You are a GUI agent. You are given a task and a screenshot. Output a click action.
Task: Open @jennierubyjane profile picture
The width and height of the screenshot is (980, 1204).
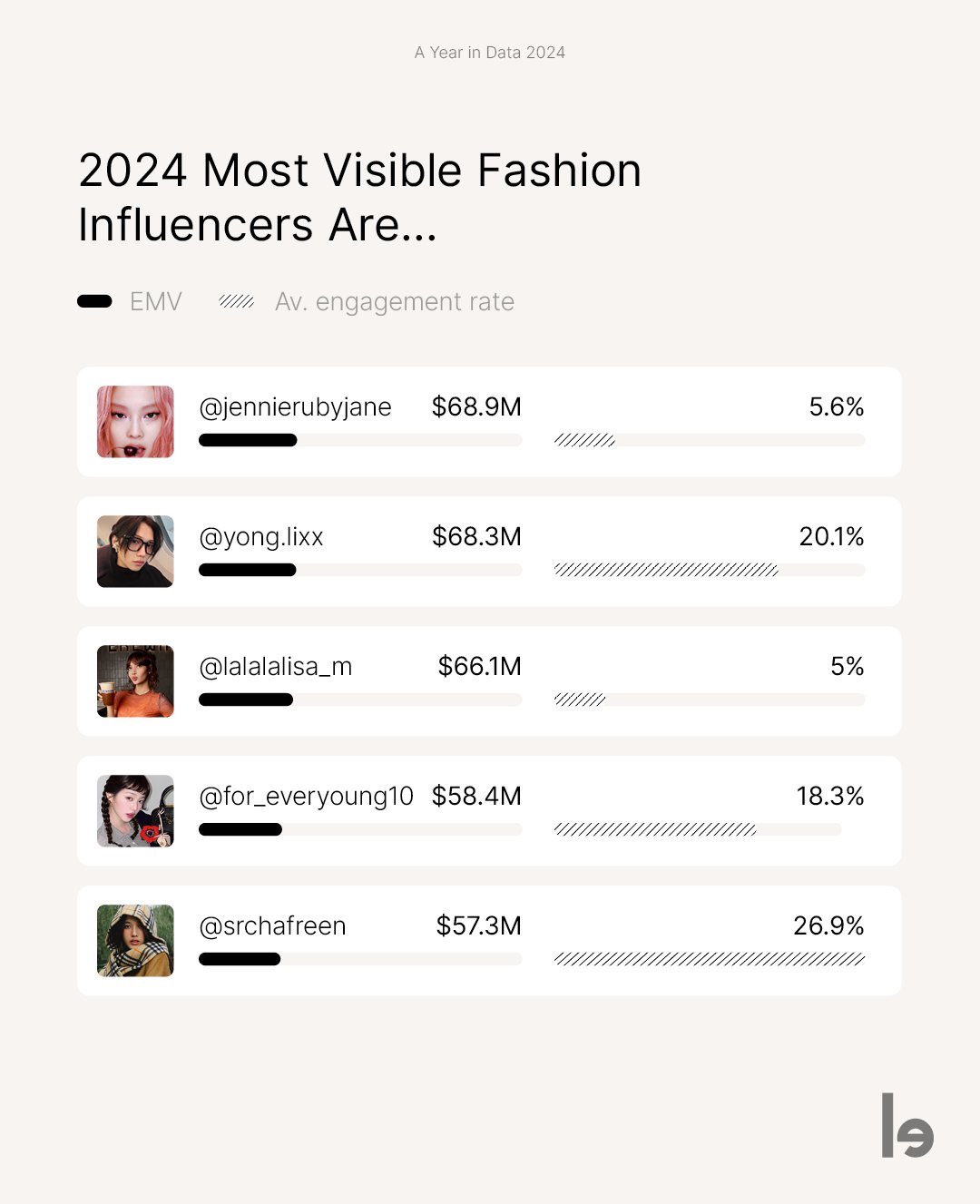click(135, 422)
